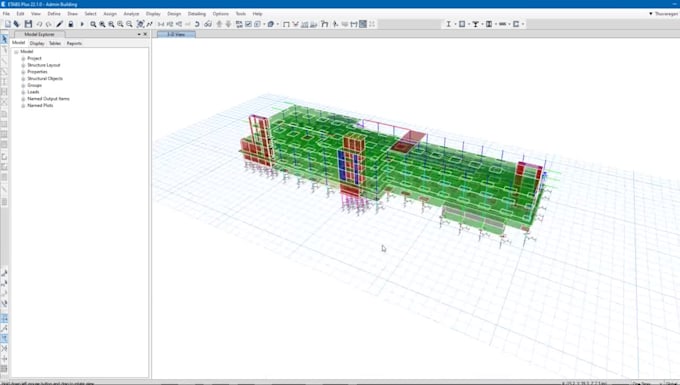Expand the Loads tree node
680x385 pixels.
click(x=23, y=92)
